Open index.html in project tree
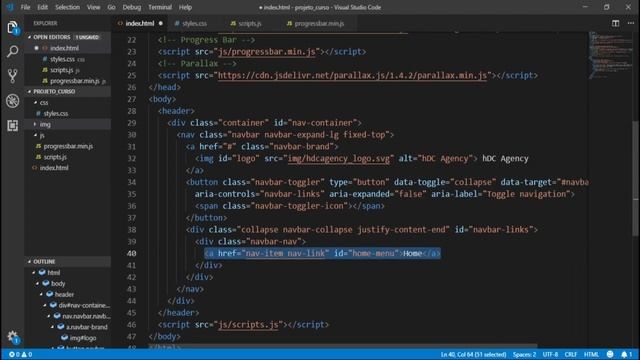 point(68,168)
